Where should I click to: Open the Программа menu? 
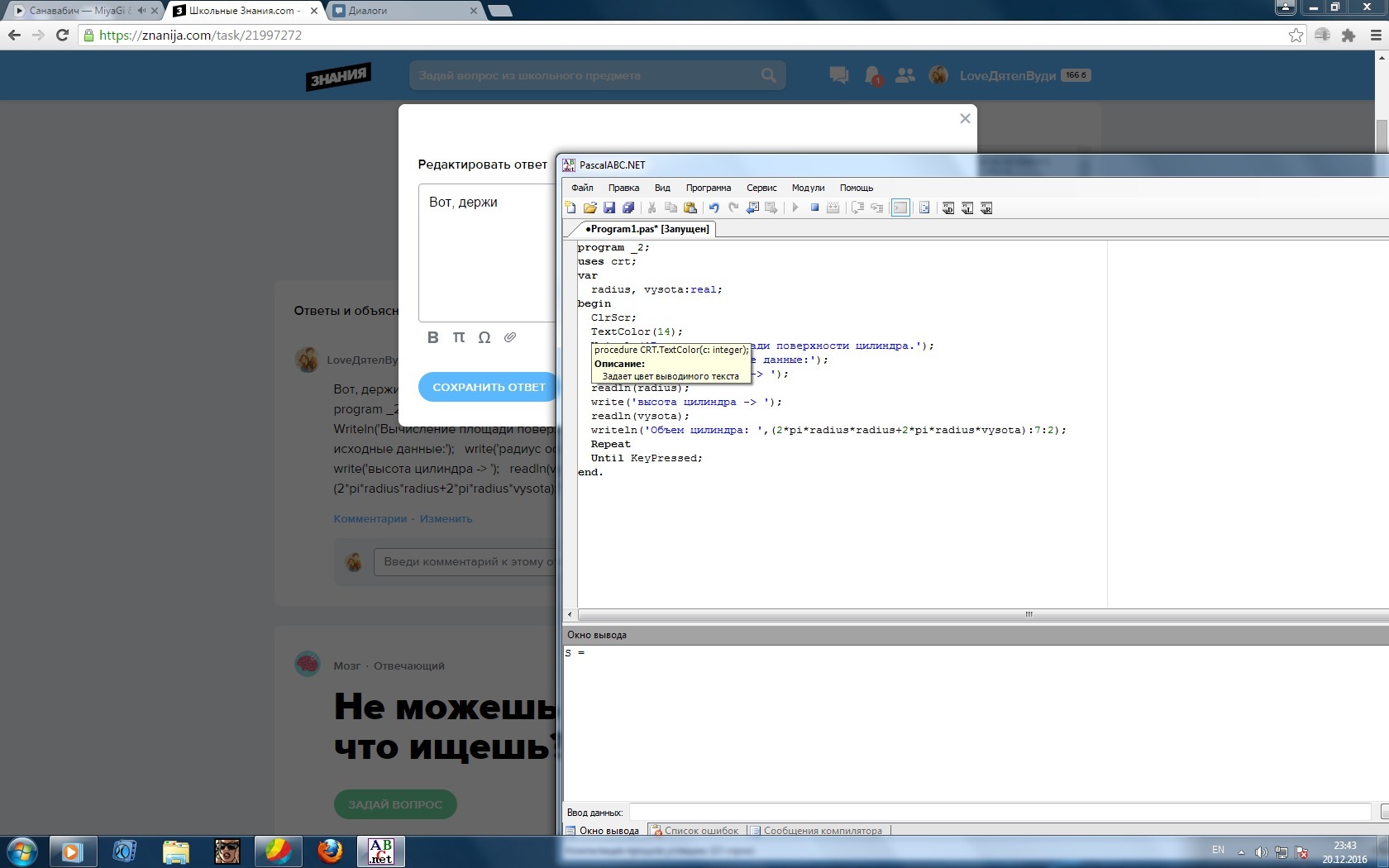coord(709,188)
